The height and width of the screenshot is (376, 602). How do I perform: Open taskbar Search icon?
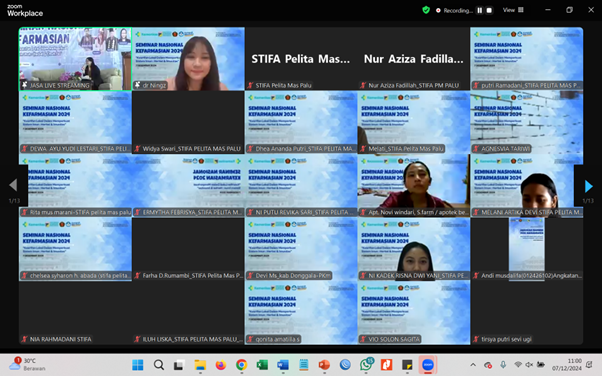(x=159, y=364)
